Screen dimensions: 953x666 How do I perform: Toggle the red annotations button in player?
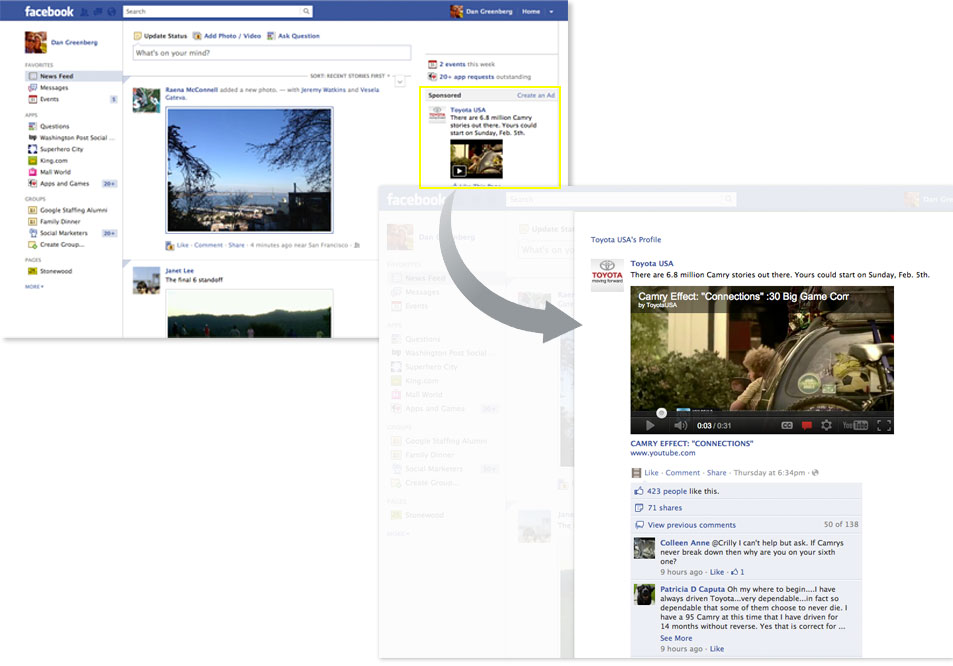point(807,425)
